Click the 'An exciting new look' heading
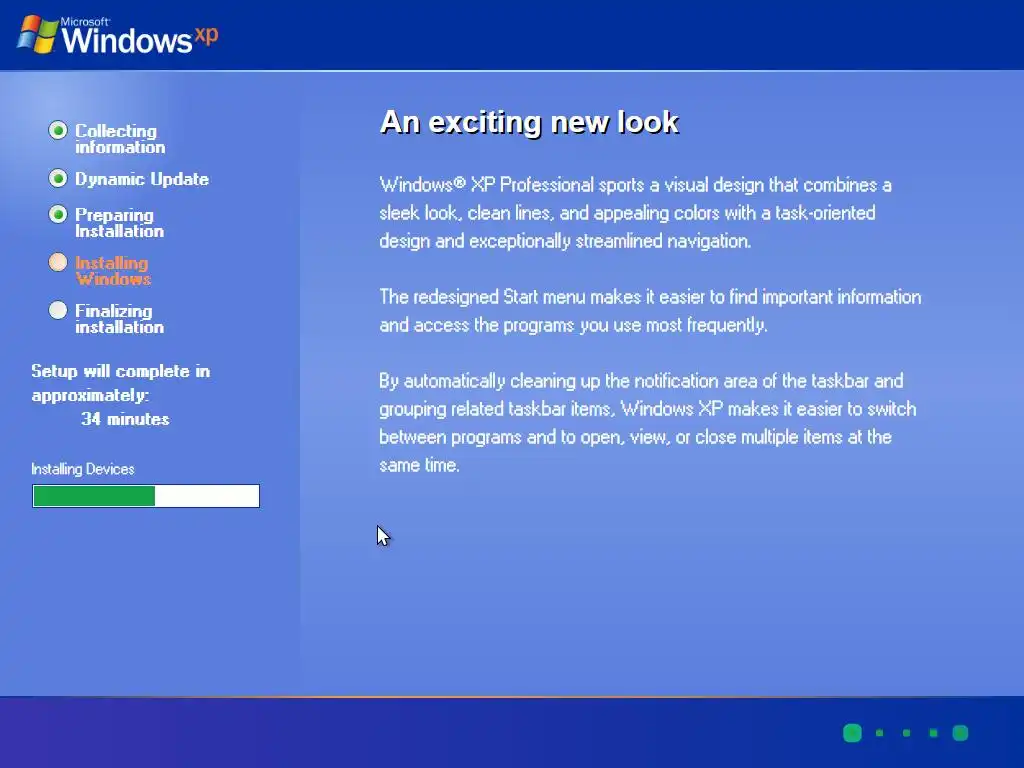 coord(530,122)
